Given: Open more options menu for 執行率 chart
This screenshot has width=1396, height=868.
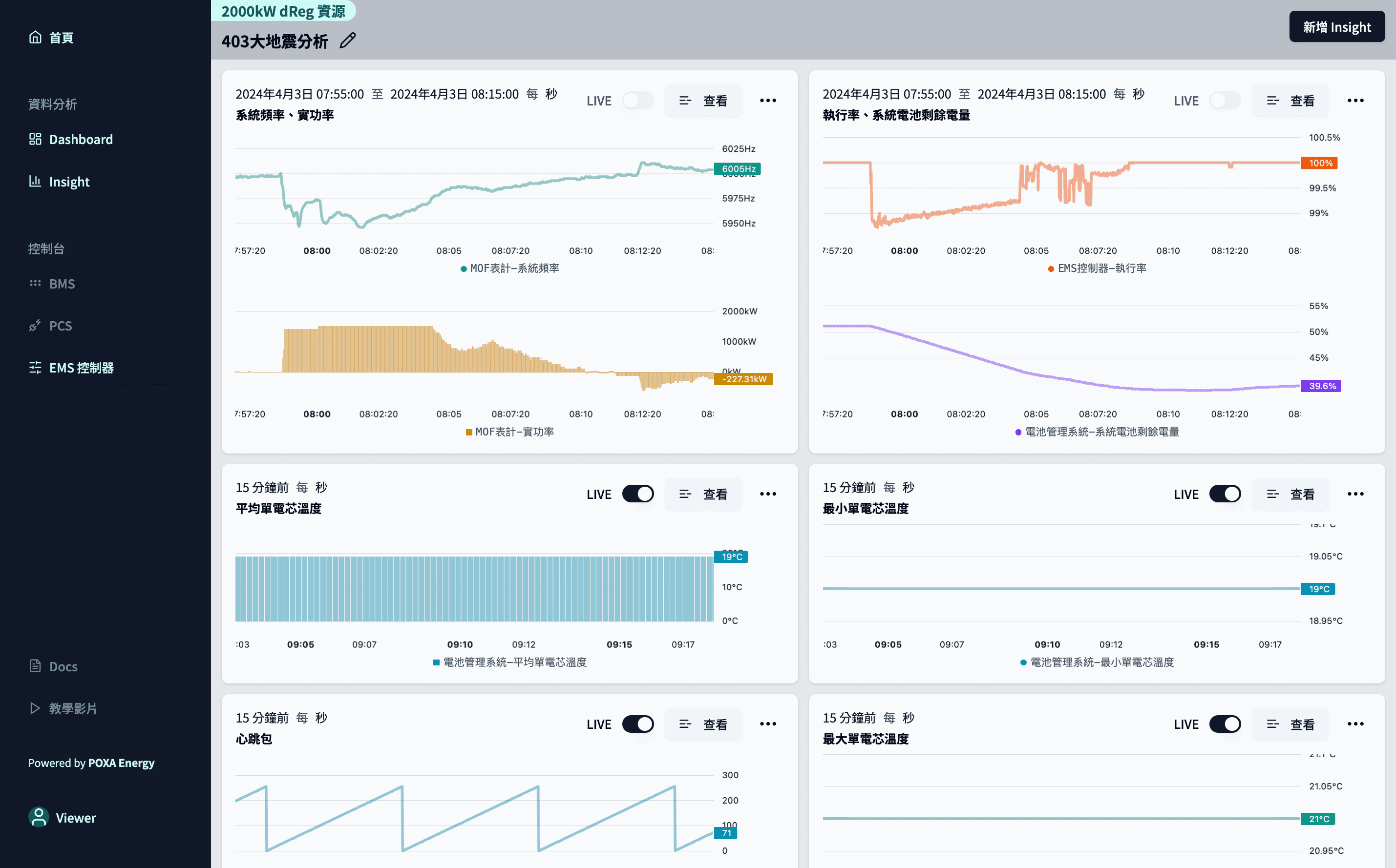Looking at the screenshot, I should [1355, 101].
